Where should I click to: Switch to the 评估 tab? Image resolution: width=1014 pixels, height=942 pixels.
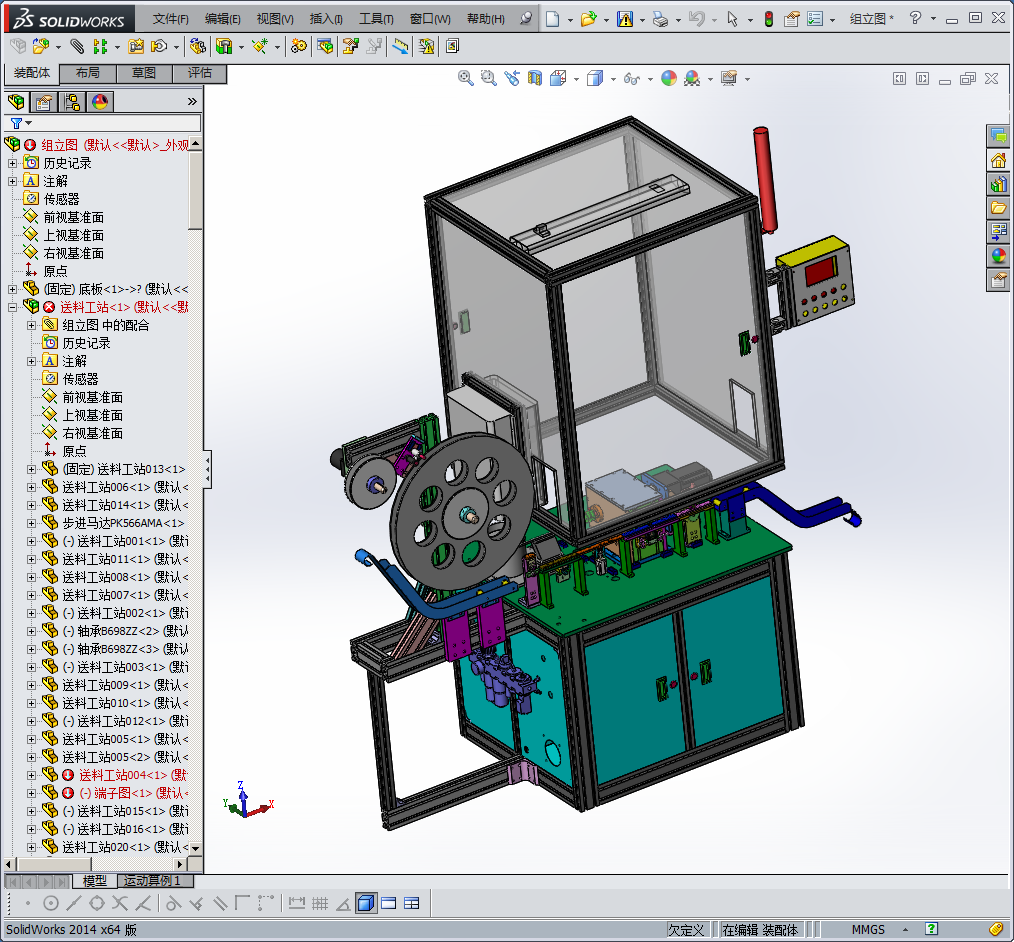coord(199,73)
